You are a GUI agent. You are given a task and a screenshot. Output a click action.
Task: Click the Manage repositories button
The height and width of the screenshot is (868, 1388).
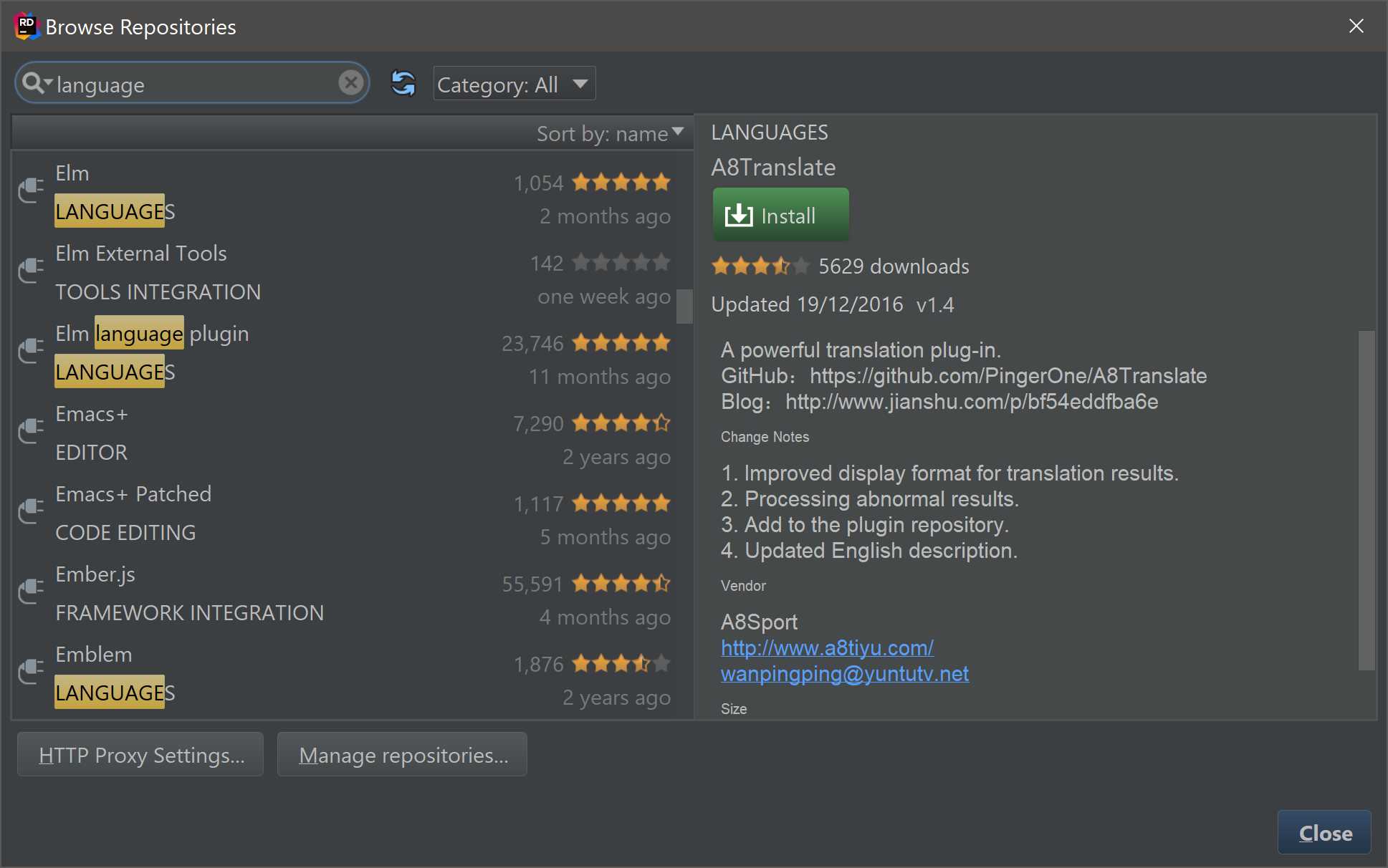point(403,755)
